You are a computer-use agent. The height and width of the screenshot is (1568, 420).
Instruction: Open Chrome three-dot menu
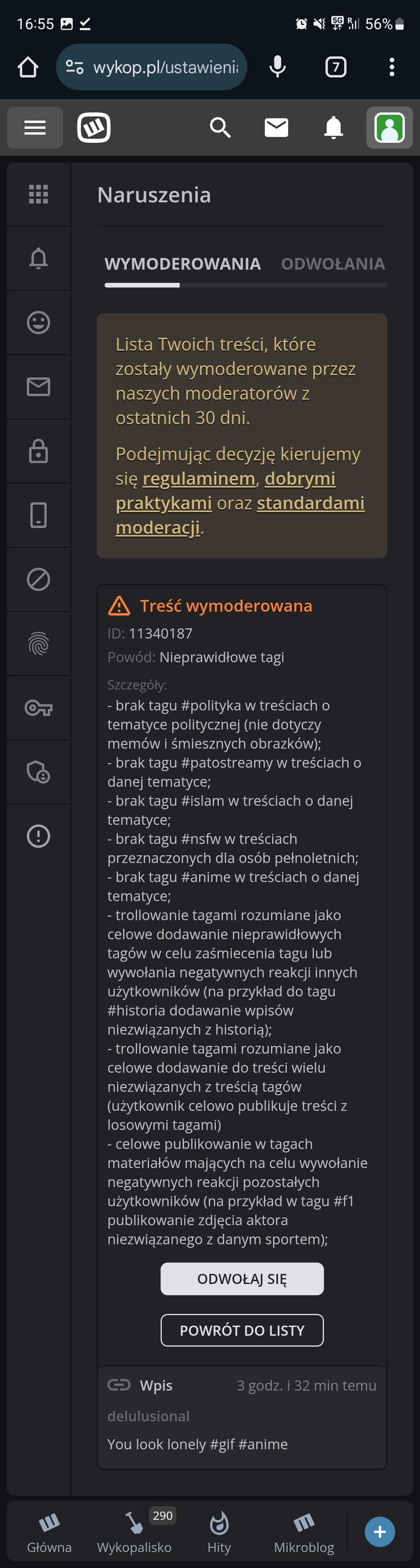click(391, 67)
